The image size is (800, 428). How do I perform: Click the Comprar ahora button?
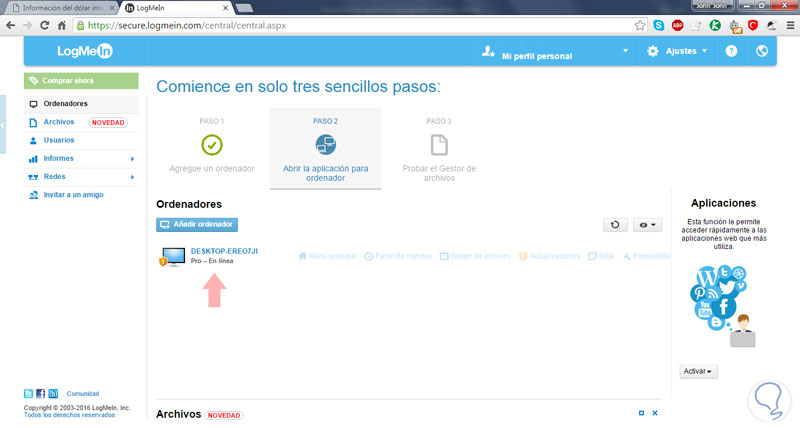tap(81, 81)
